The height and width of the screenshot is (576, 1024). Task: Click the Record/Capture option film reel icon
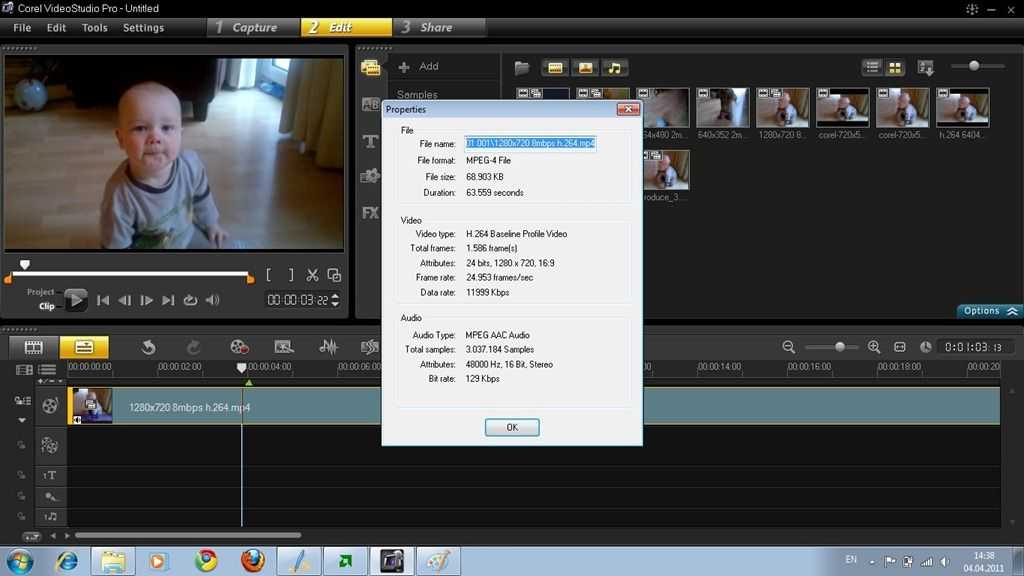point(239,347)
